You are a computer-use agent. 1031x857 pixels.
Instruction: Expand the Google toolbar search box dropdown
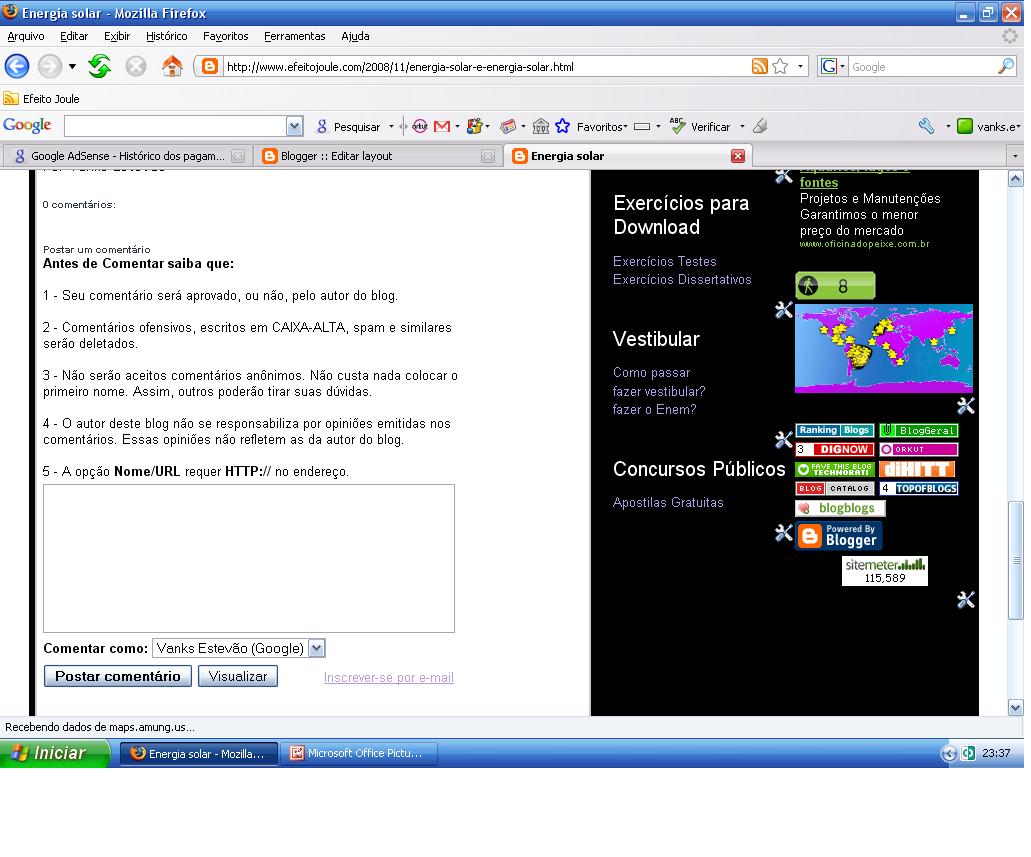point(295,126)
